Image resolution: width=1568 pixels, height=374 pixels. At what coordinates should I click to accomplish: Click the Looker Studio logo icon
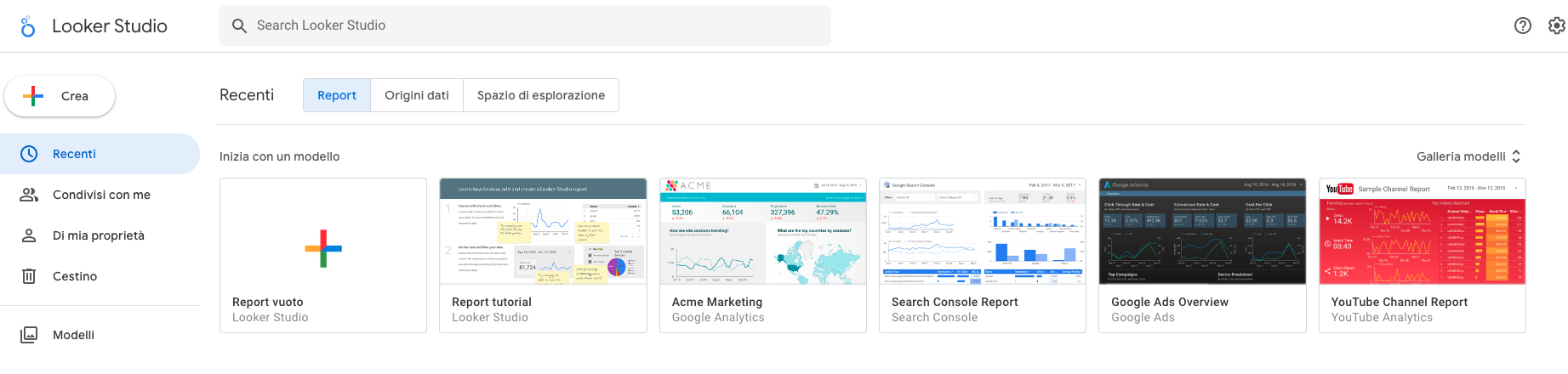pyautogui.click(x=28, y=26)
